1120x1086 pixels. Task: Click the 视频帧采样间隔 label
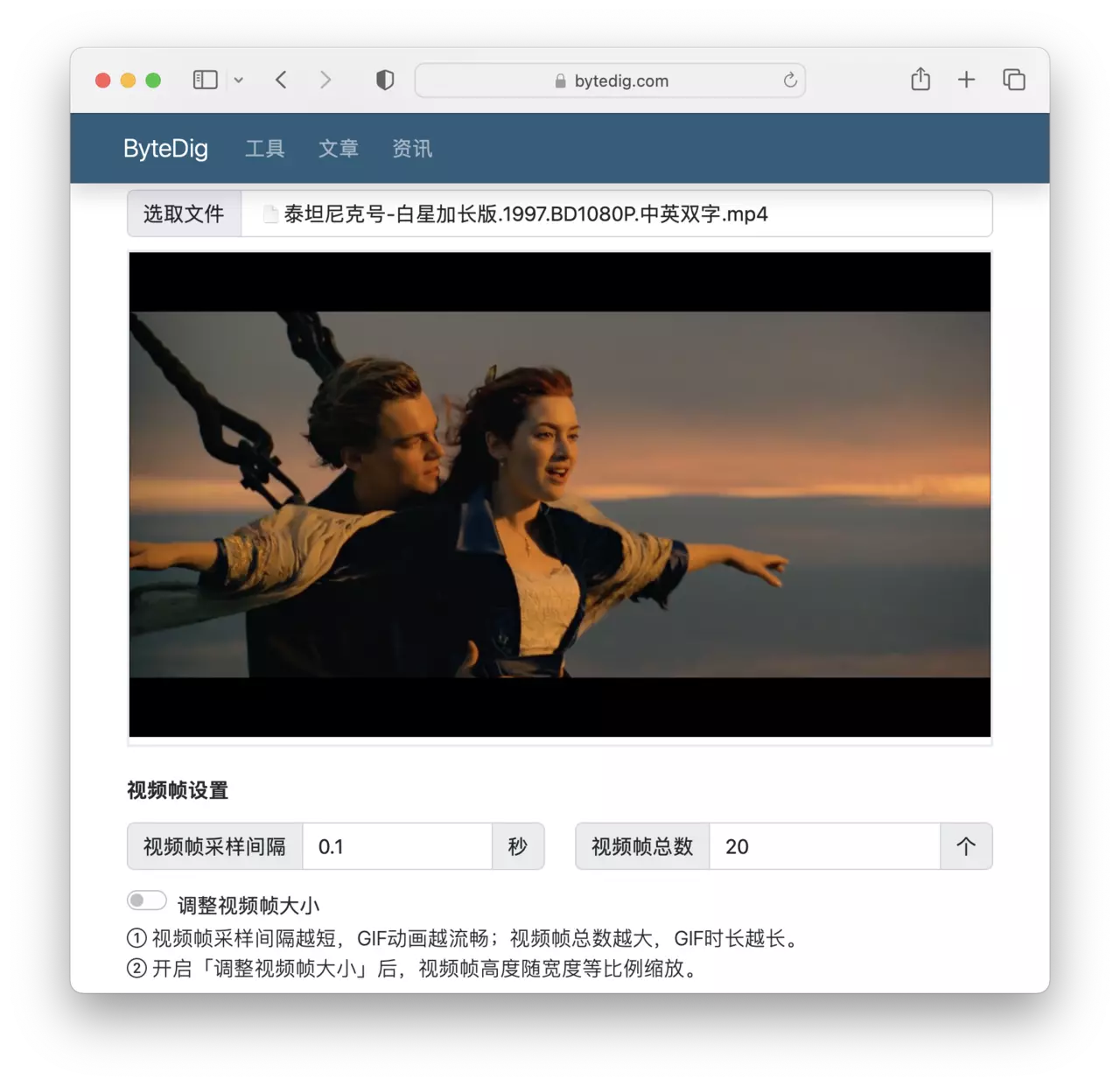coord(214,846)
